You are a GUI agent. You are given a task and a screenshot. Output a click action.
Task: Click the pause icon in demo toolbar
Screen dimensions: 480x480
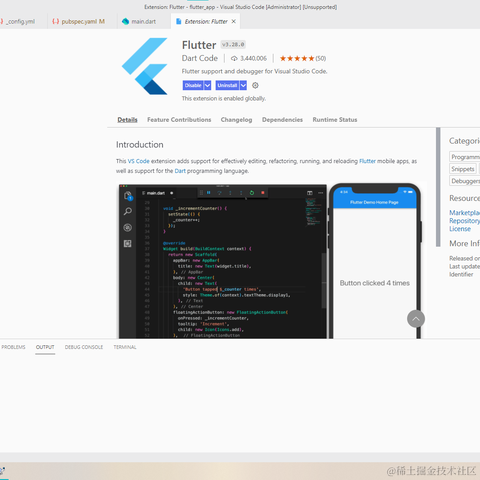point(209,193)
